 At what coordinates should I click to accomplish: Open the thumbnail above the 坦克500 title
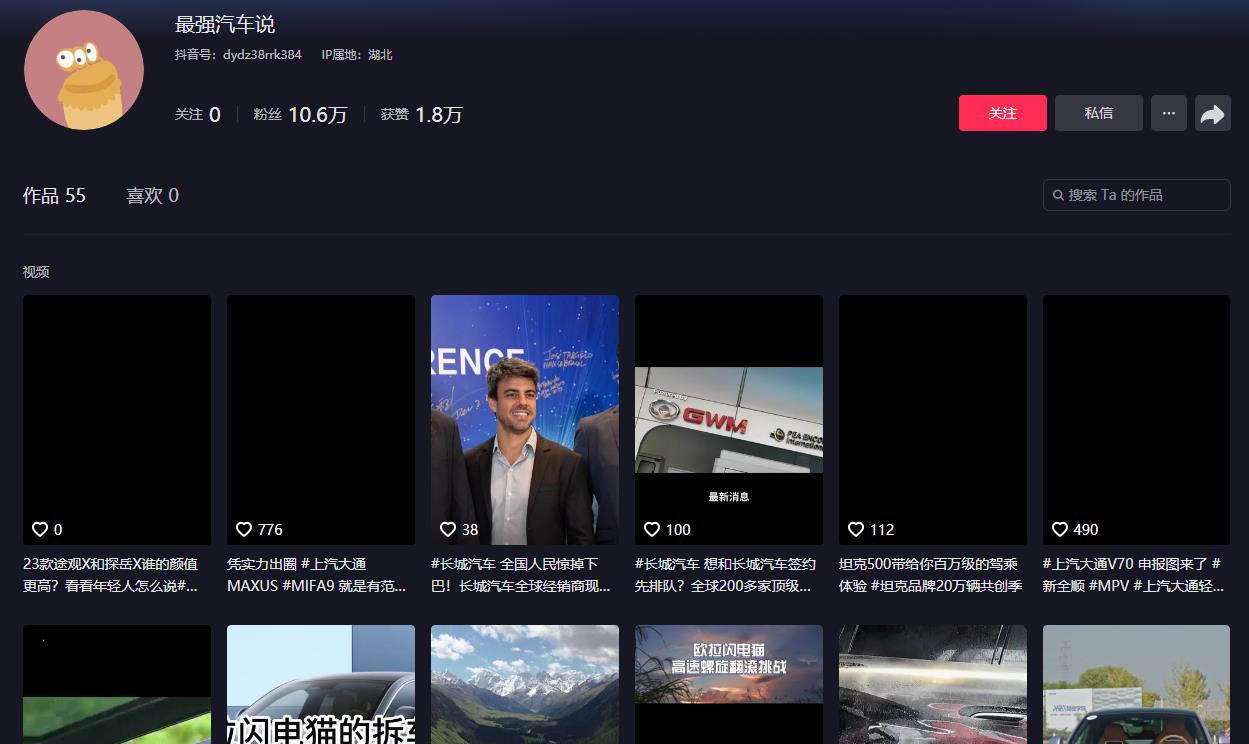click(x=933, y=420)
